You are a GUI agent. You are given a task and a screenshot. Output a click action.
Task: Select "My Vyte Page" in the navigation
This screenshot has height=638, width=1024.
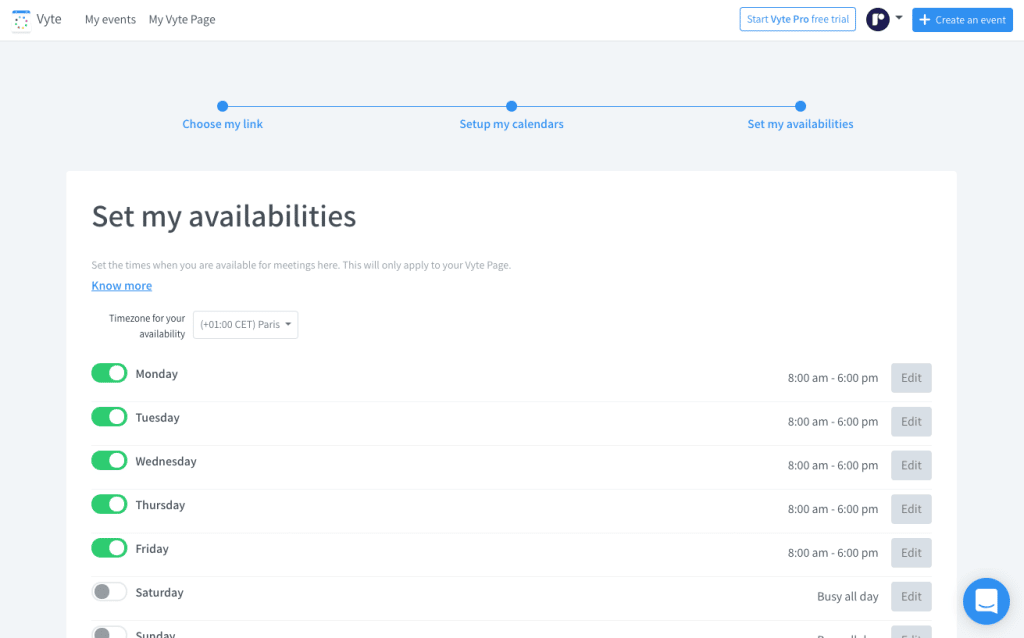point(182,19)
